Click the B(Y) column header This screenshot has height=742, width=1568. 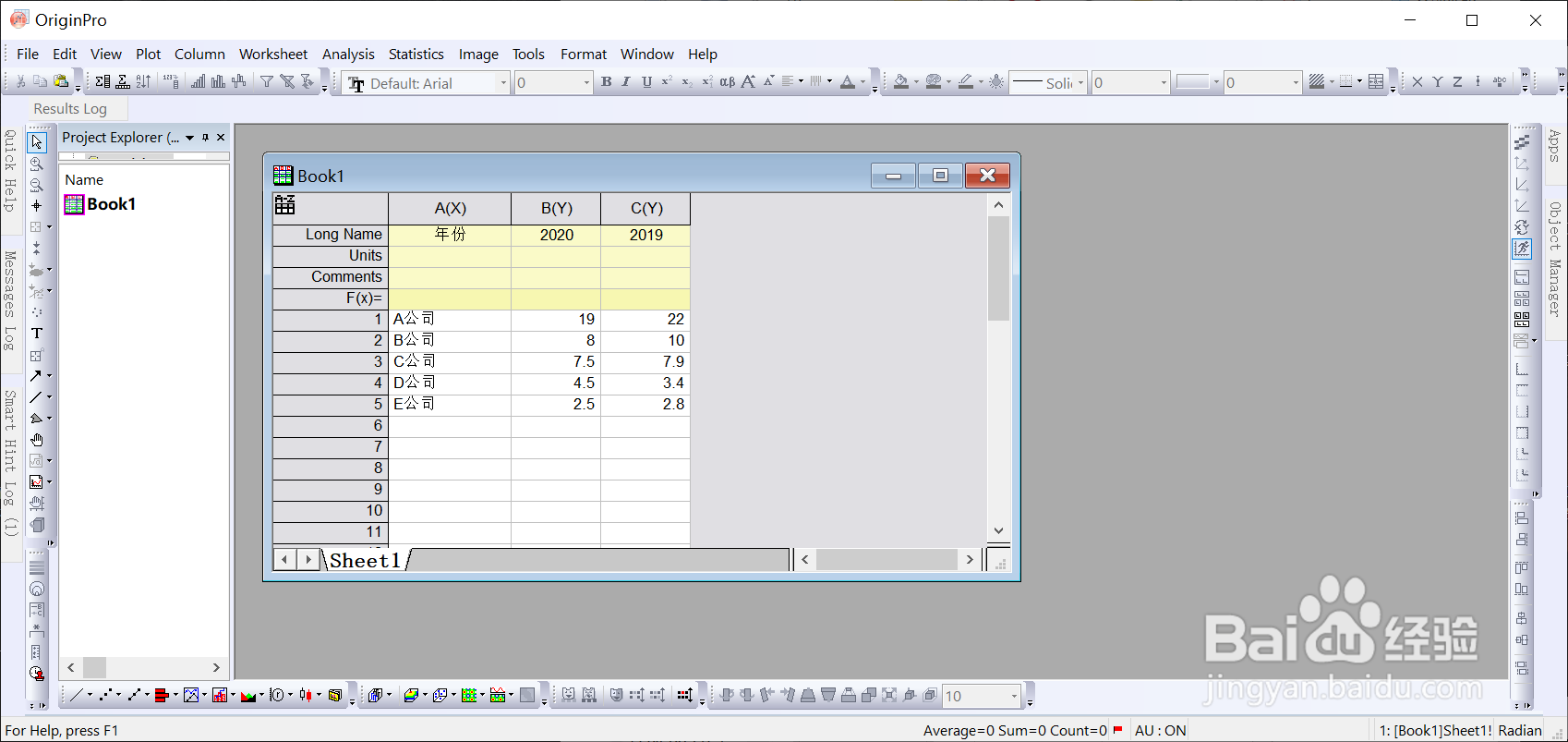click(x=557, y=209)
